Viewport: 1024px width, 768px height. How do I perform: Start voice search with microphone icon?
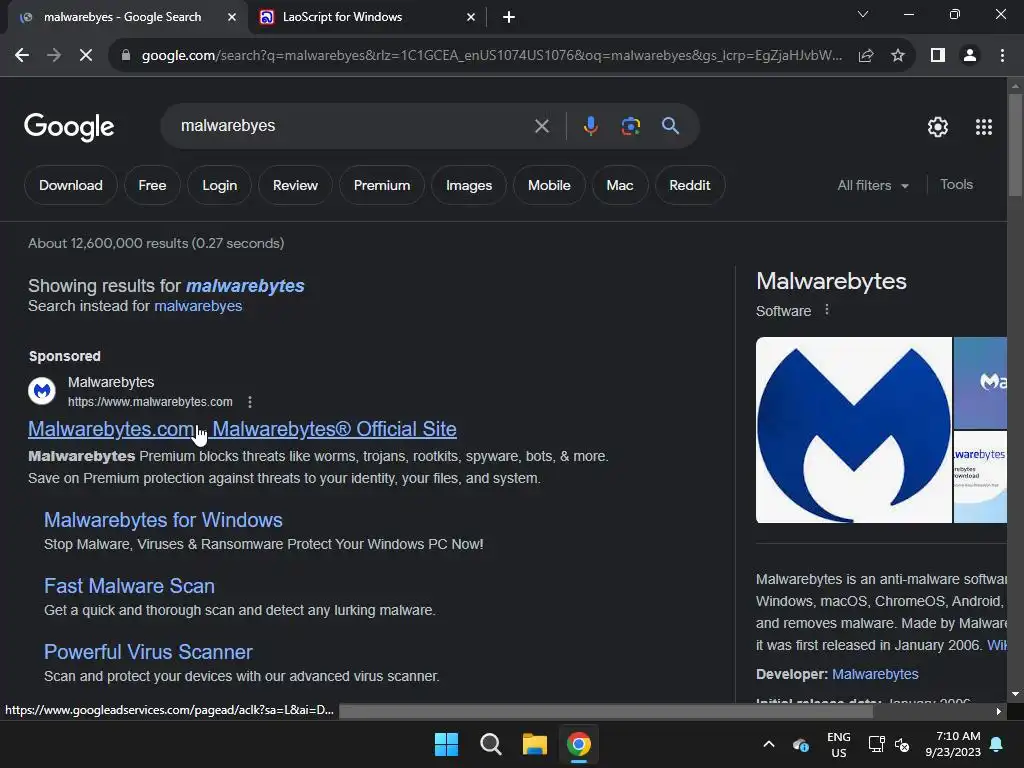[590, 125]
